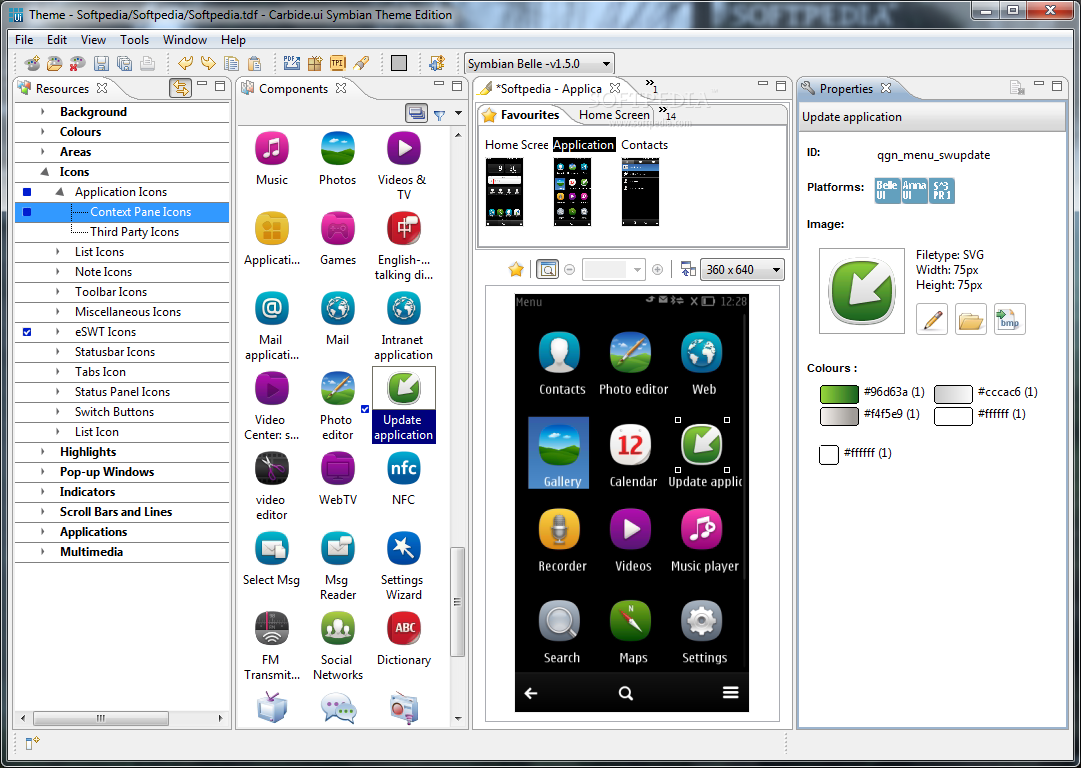The image size is (1081, 768).
Task: Click the #cccac6 grey colour swatch
Action: (953, 394)
